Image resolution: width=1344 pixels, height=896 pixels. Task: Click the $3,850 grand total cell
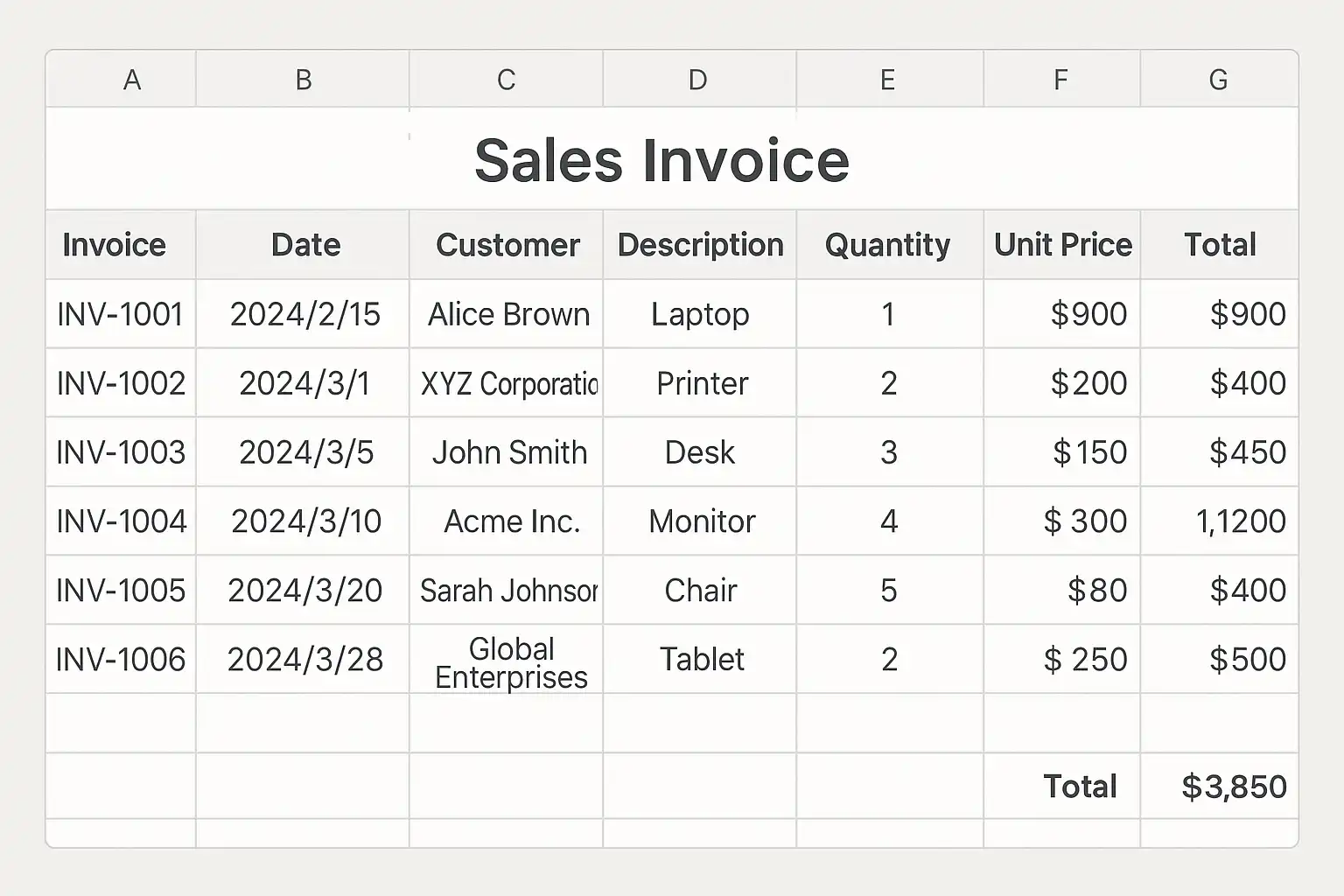tap(1233, 787)
